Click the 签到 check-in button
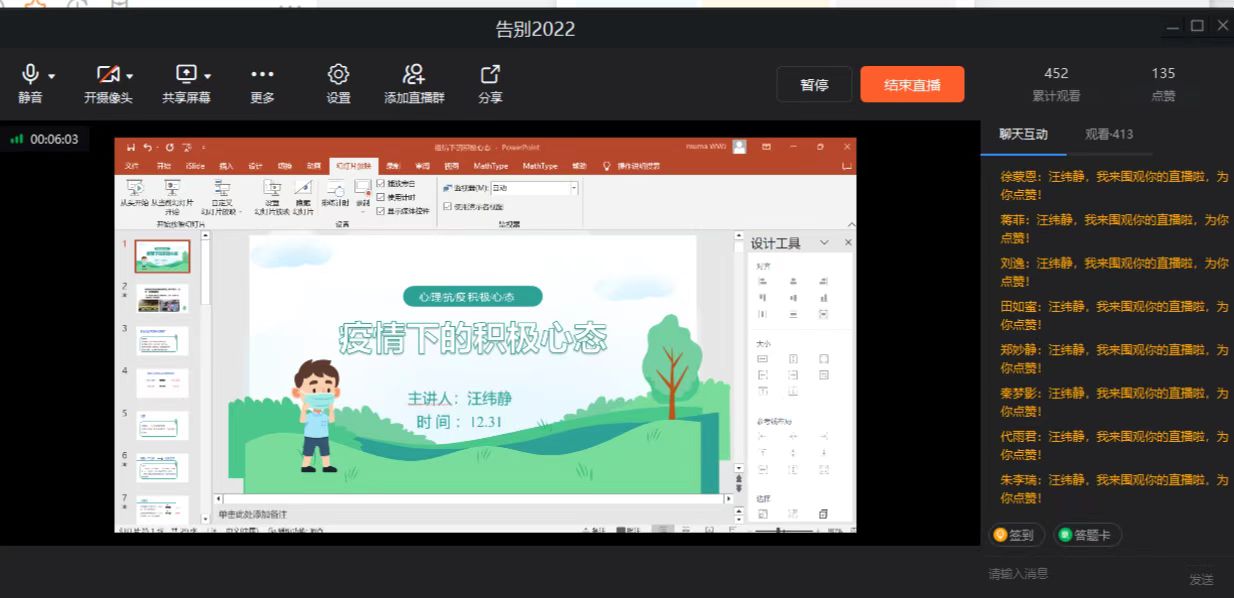The height and width of the screenshot is (598, 1234). click(x=1017, y=535)
